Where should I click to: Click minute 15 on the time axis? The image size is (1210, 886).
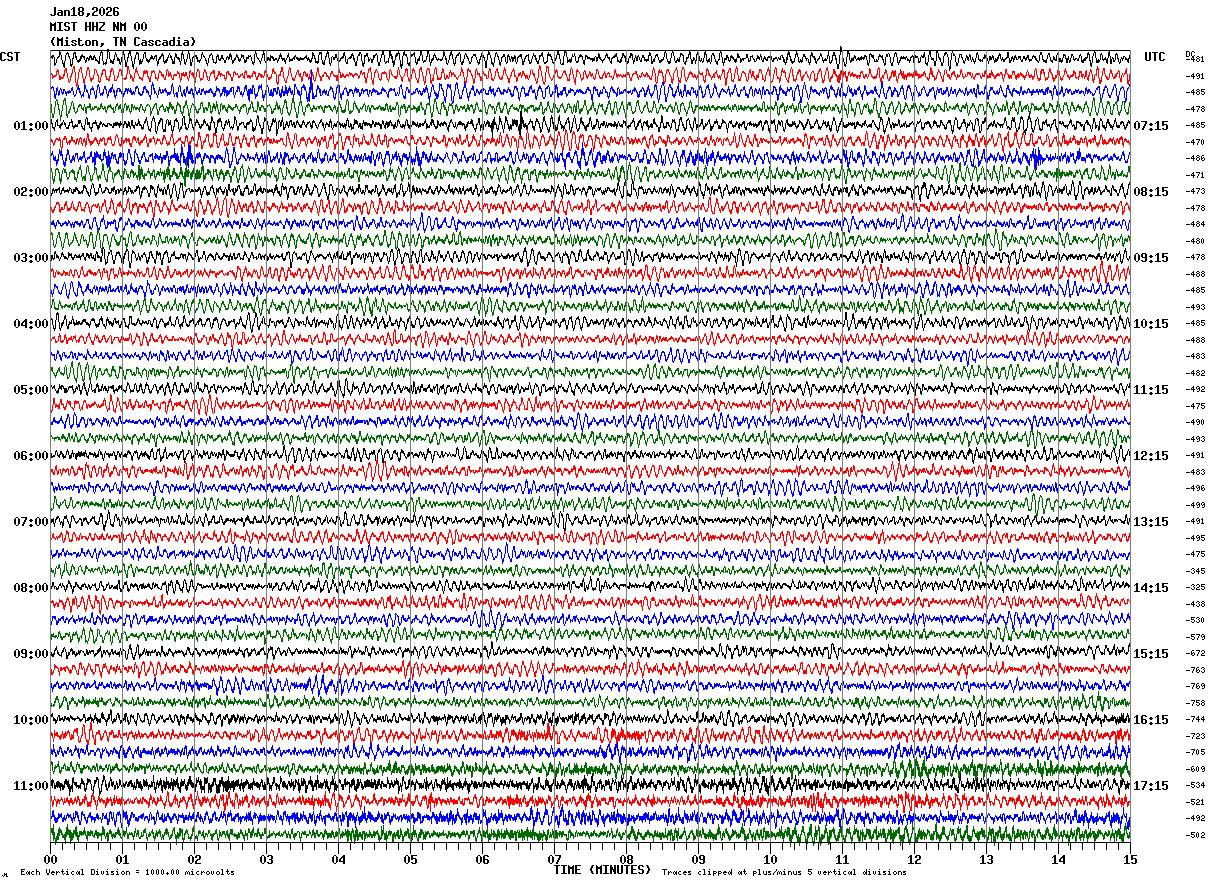click(x=1130, y=859)
